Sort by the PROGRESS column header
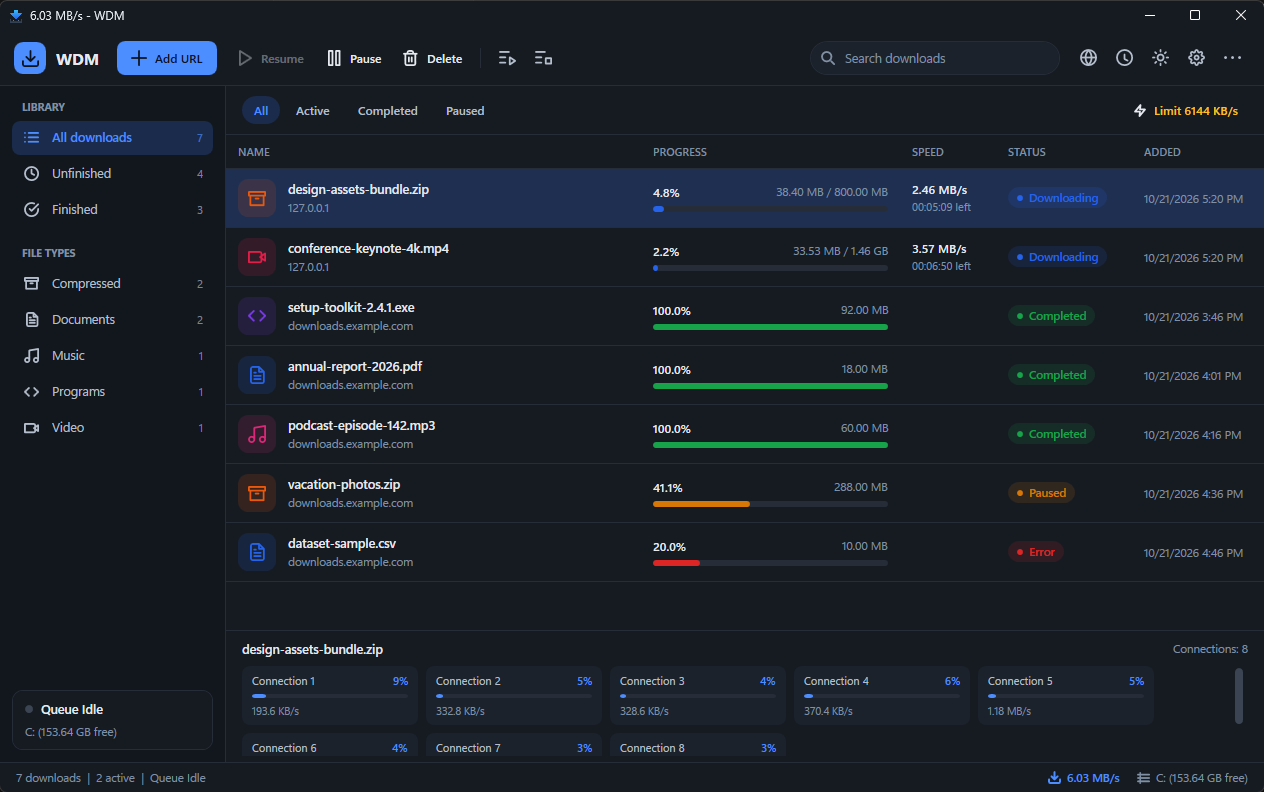The height and width of the screenshot is (792, 1264). 680,153
